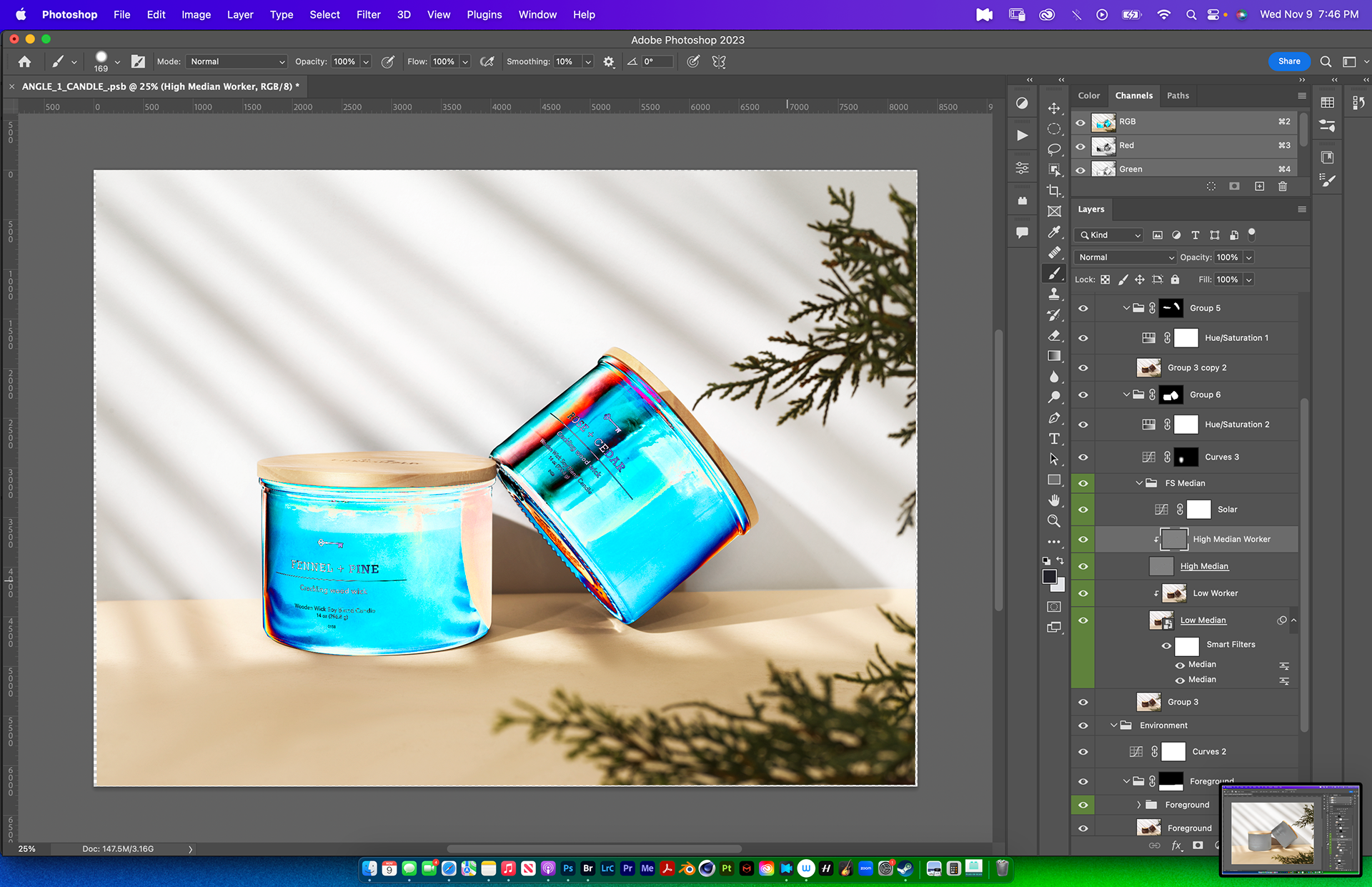1372x887 pixels.
Task: Click the Share button
Action: coord(1289,61)
